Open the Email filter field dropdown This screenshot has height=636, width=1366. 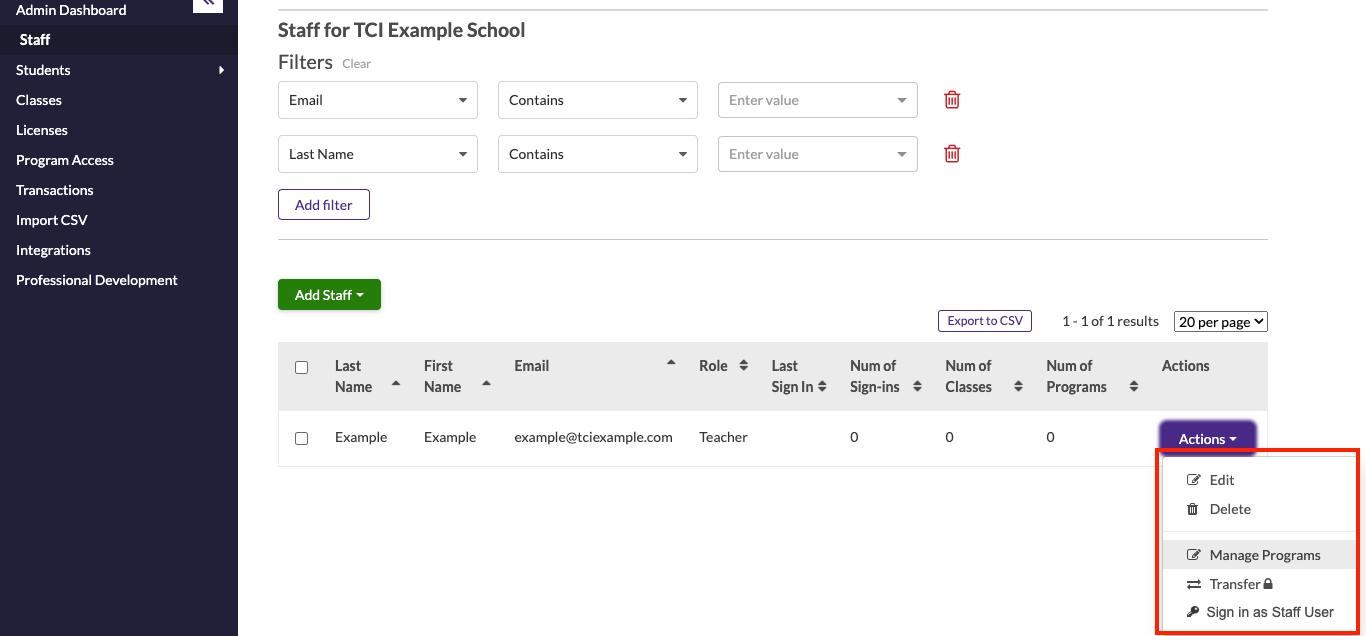(x=378, y=100)
